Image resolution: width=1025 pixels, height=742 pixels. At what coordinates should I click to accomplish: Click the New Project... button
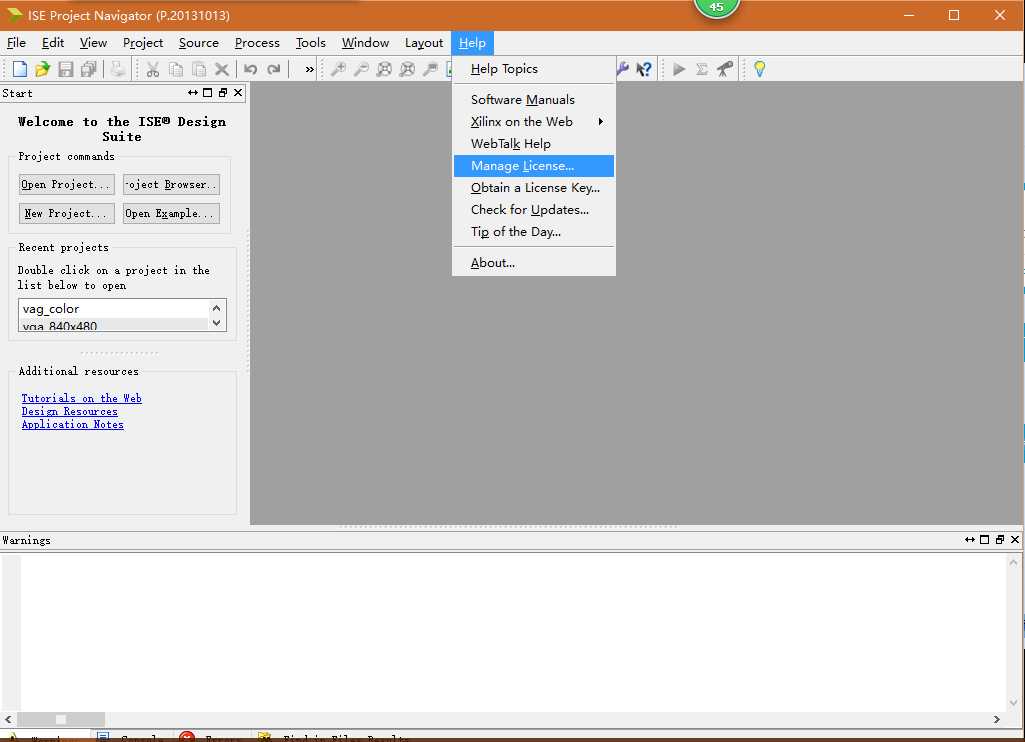[67, 213]
